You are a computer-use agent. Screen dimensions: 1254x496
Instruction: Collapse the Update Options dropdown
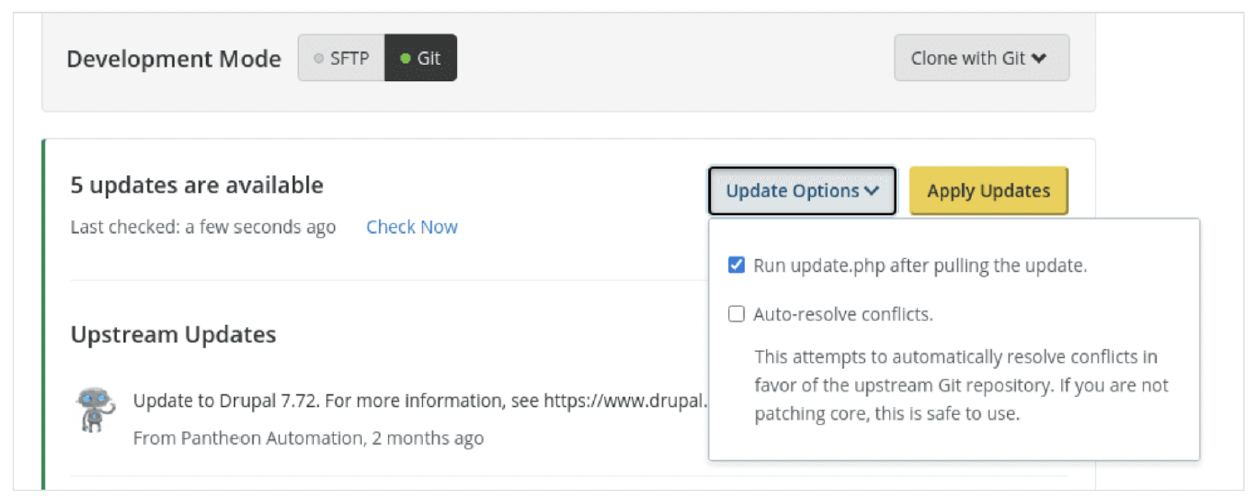[x=802, y=191]
